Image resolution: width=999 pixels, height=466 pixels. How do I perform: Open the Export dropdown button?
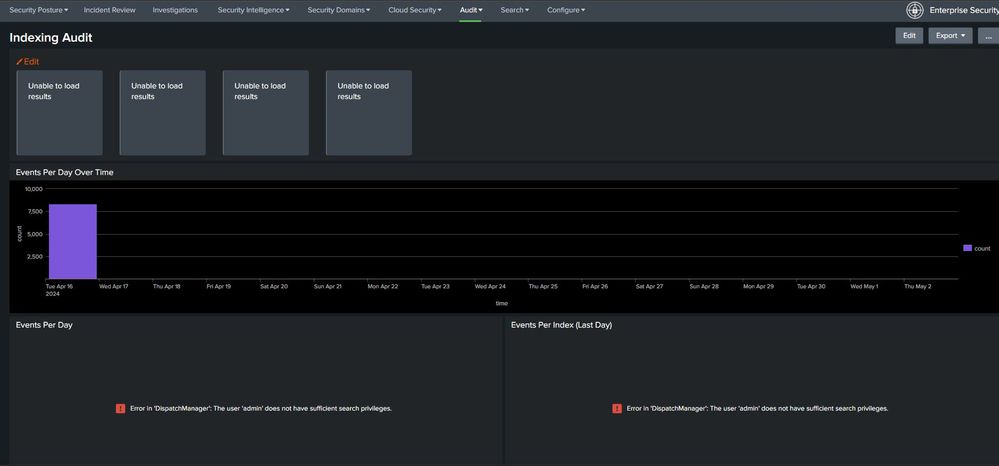950,36
